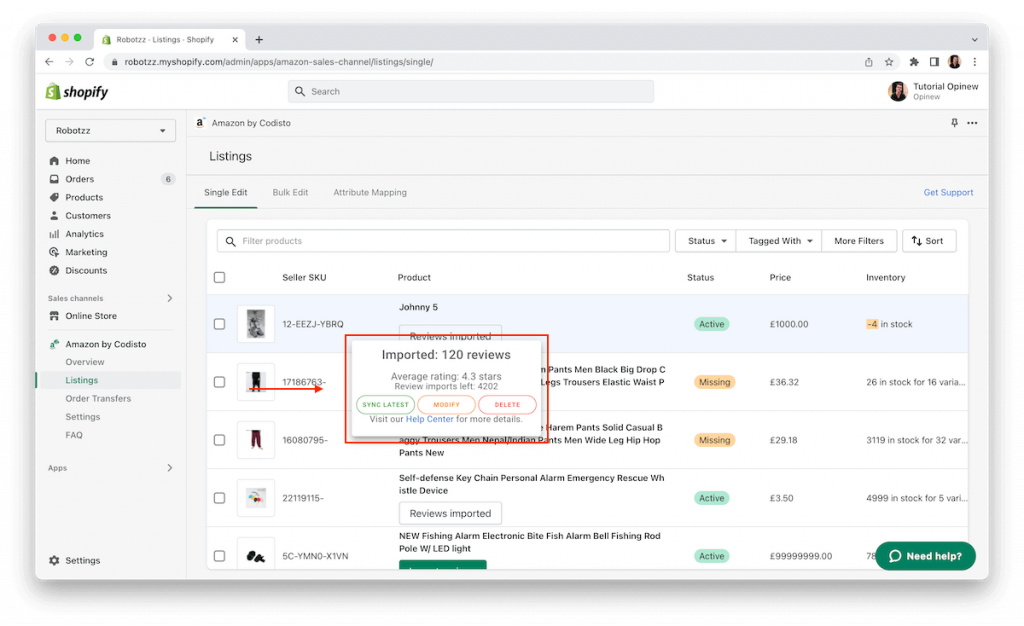Click the Get Support link
1024x626 pixels.
tap(948, 193)
